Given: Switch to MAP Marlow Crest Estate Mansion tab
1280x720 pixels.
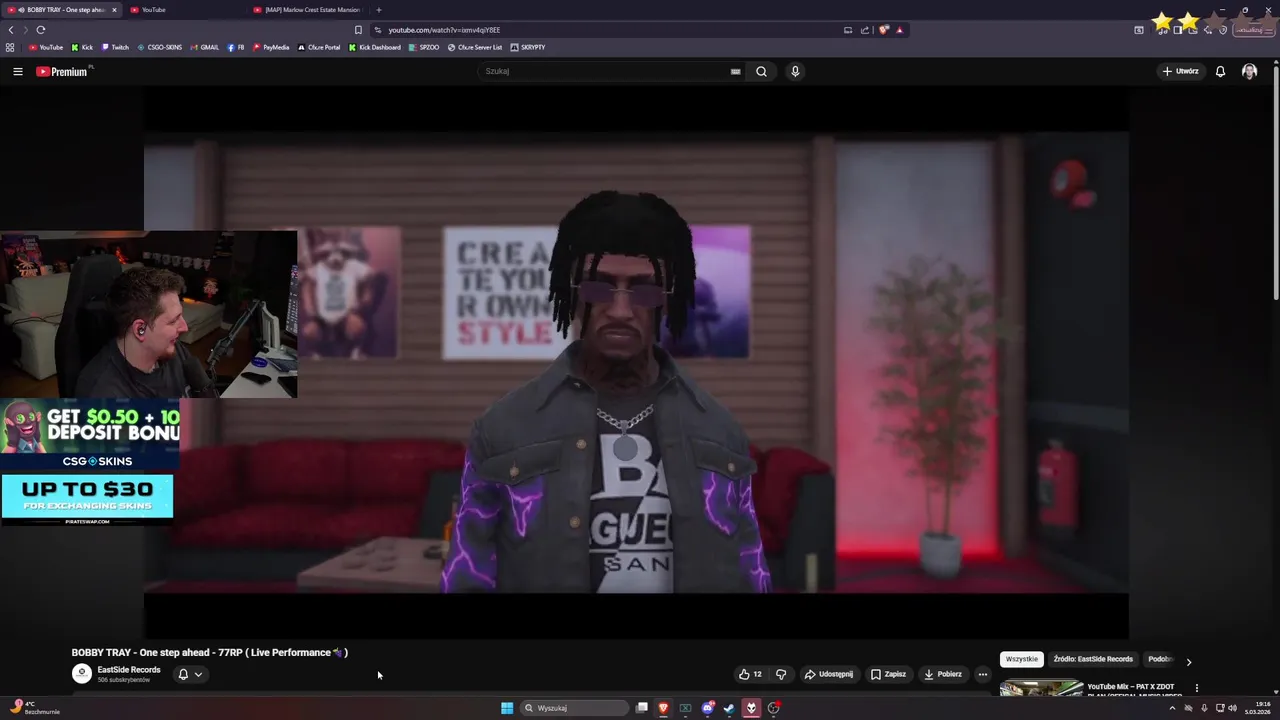Looking at the screenshot, I should [x=306, y=10].
